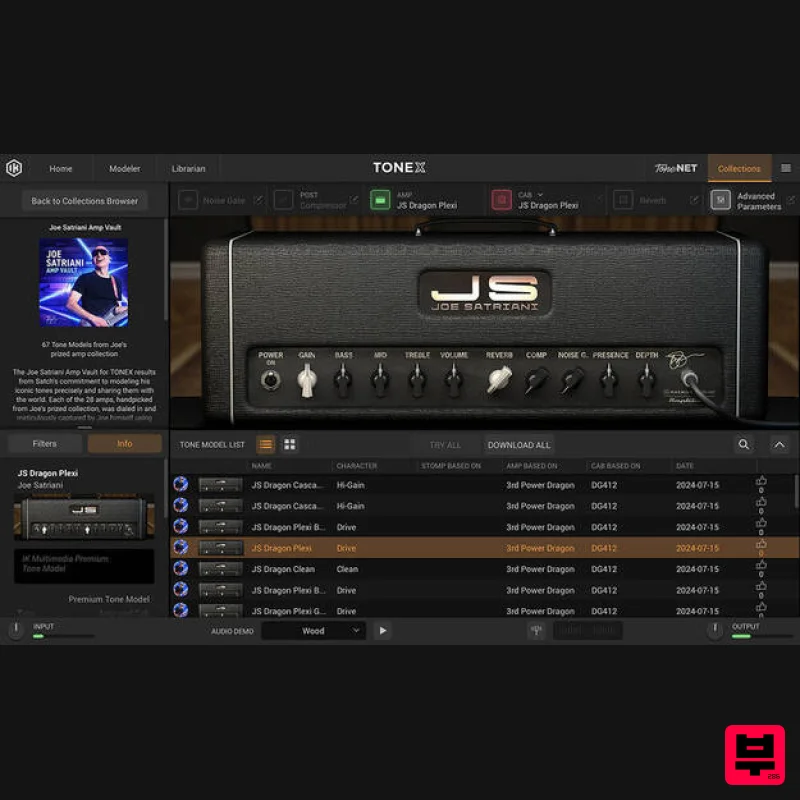The width and height of the screenshot is (800, 800).
Task: Click the TRY ALL button
Action: click(x=445, y=445)
